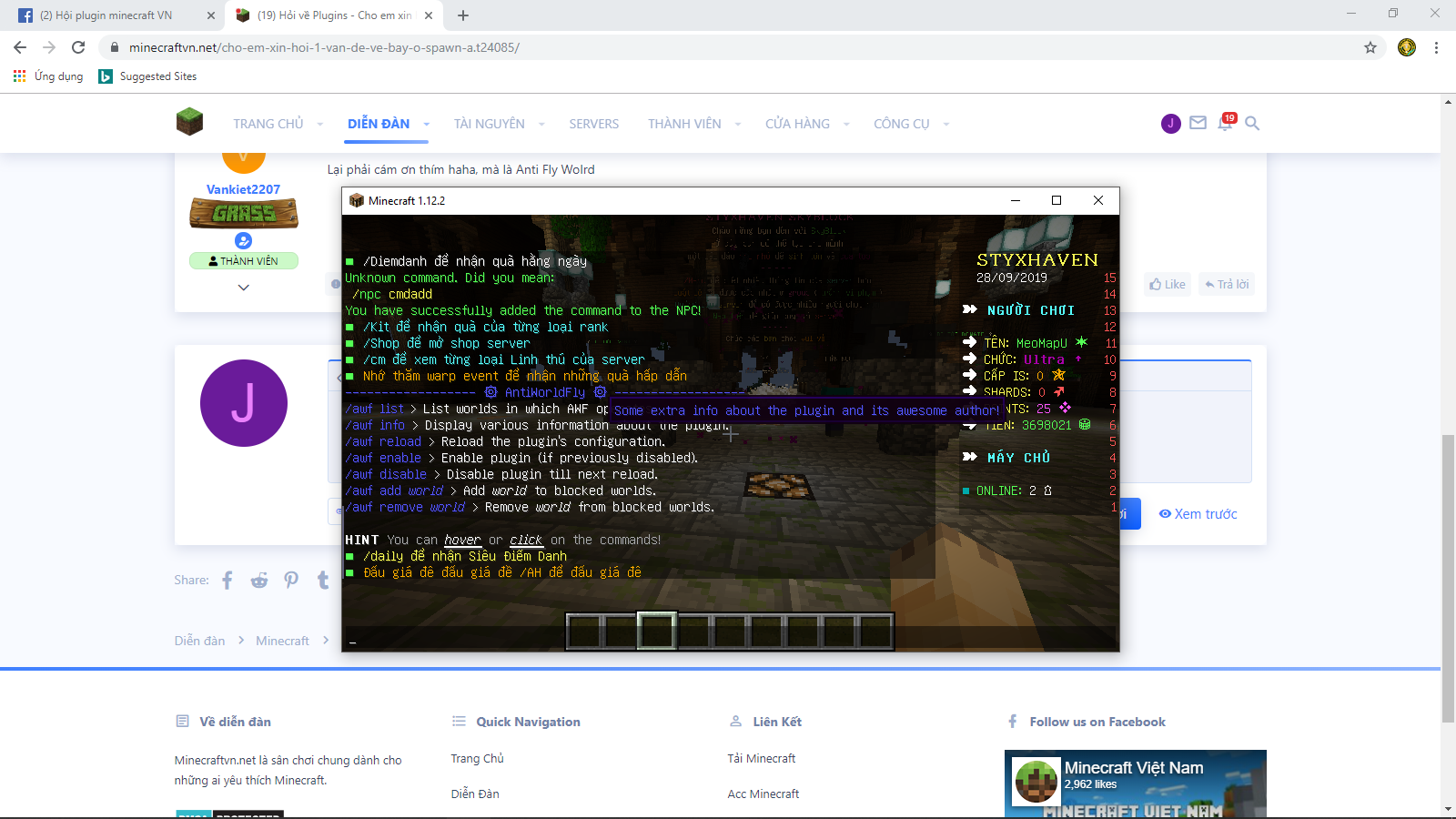
Task: Close the Hỏi về Plugins tab
Action: point(430,15)
